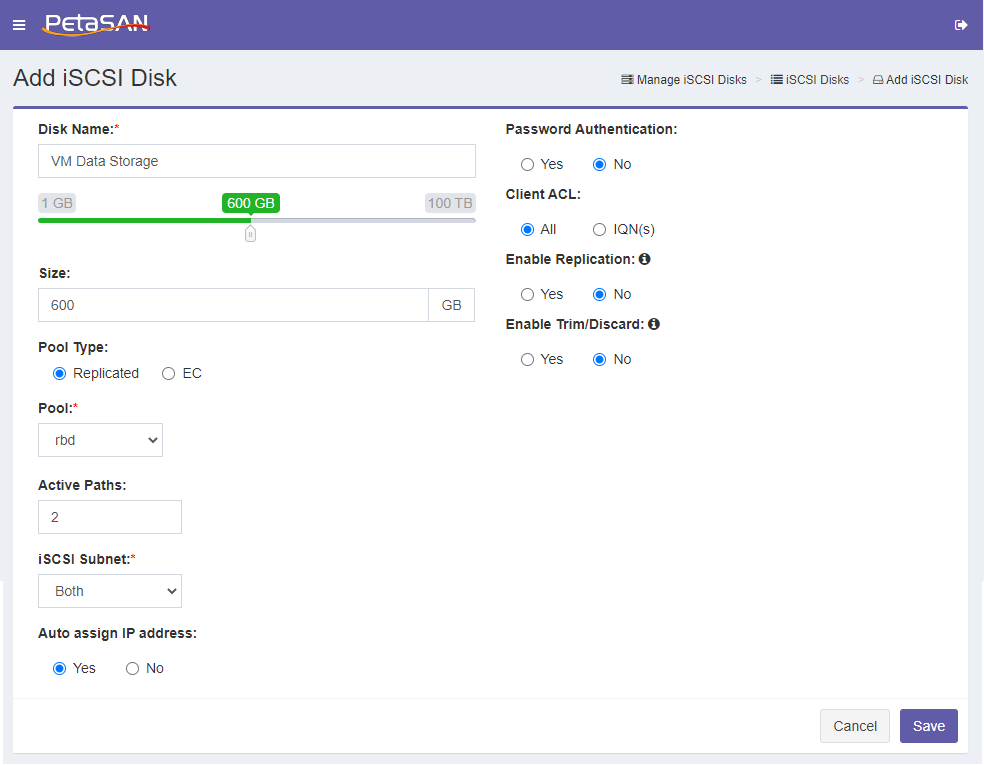Screen dimensions: 984x765
Task: Click Manage iSCSI Disks breadcrumb icon
Action: pyautogui.click(x=627, y=80)
